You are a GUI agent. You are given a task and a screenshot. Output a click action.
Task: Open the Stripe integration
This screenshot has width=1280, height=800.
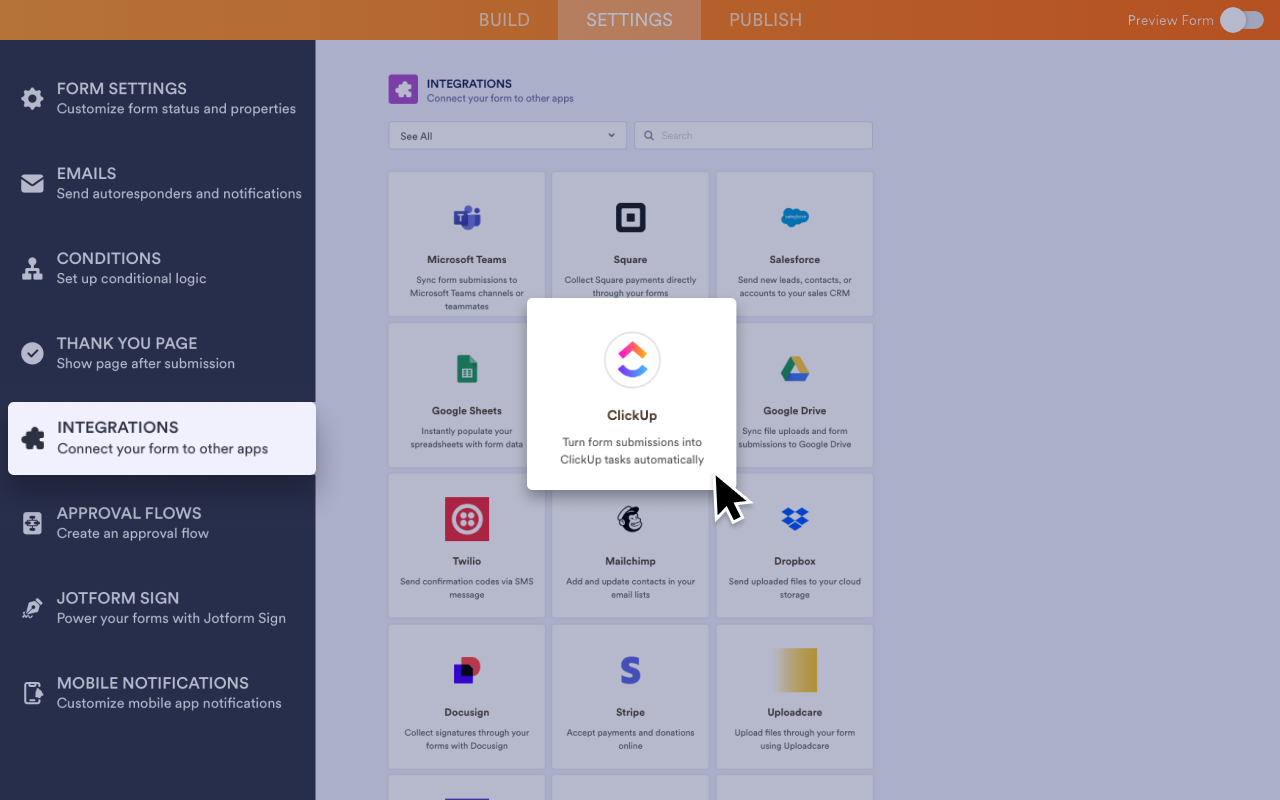click(630, 669)
